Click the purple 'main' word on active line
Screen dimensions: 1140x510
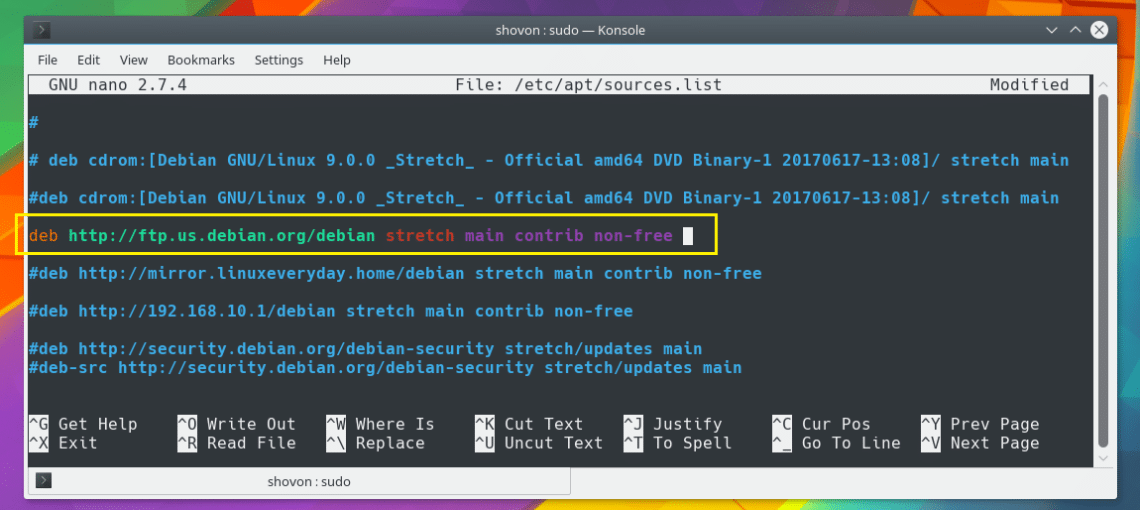[x=484, y=236]
